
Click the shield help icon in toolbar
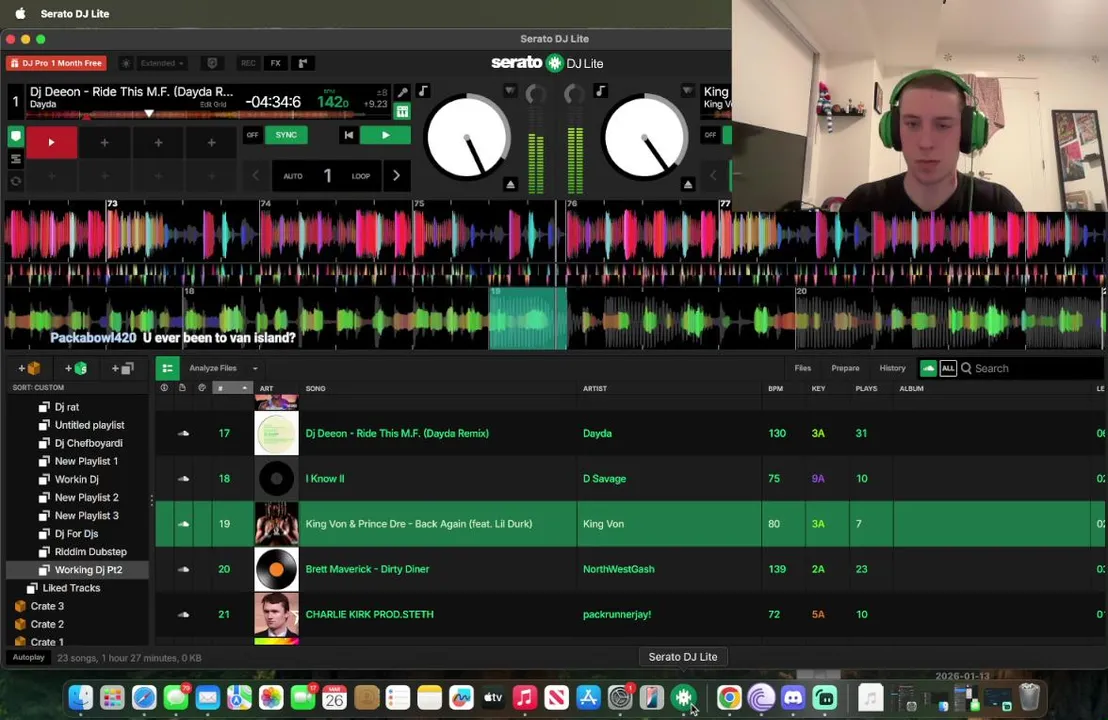212,63
